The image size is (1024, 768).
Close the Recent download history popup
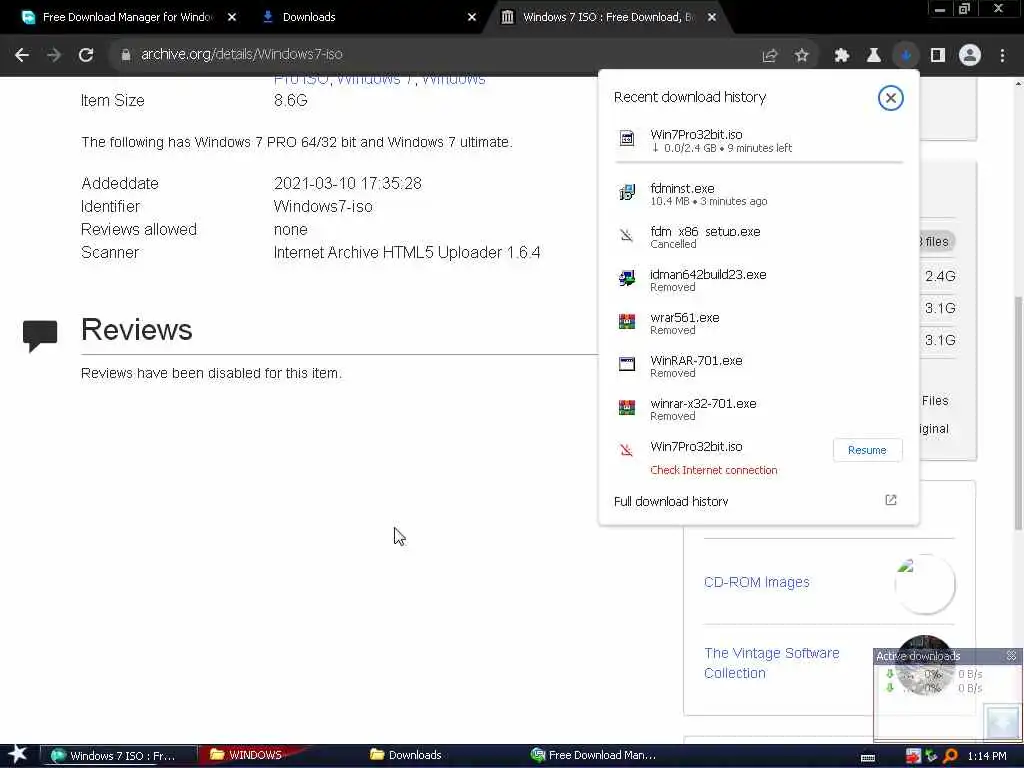coord(890,98)
